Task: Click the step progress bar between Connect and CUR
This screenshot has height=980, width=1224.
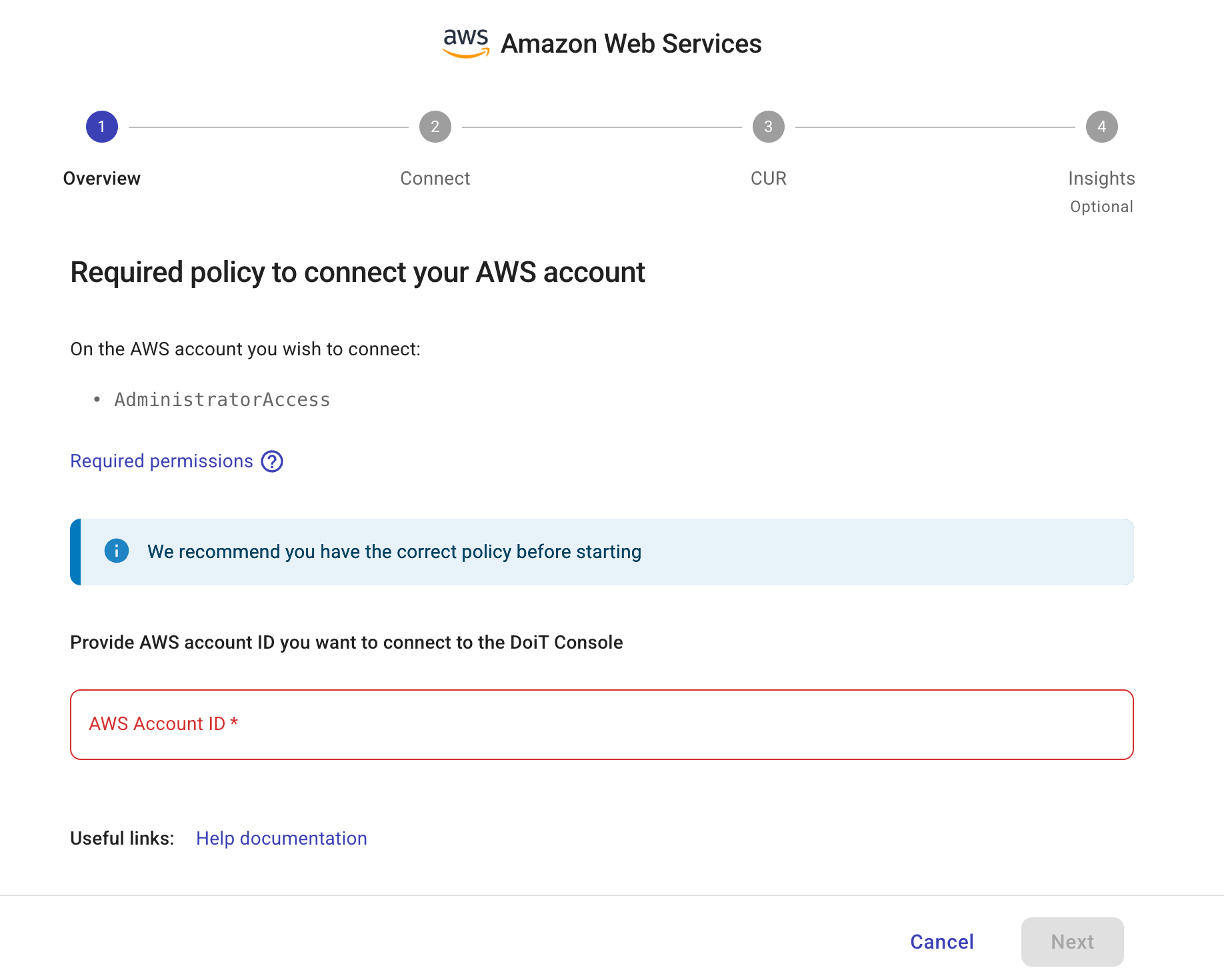Action: [600, 126]
